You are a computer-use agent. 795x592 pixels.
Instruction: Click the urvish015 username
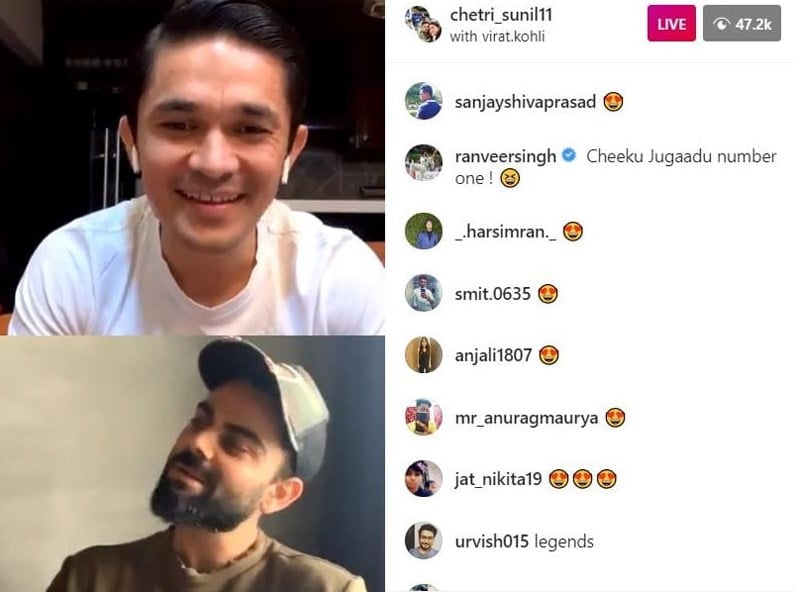click(x=491, y=541)
